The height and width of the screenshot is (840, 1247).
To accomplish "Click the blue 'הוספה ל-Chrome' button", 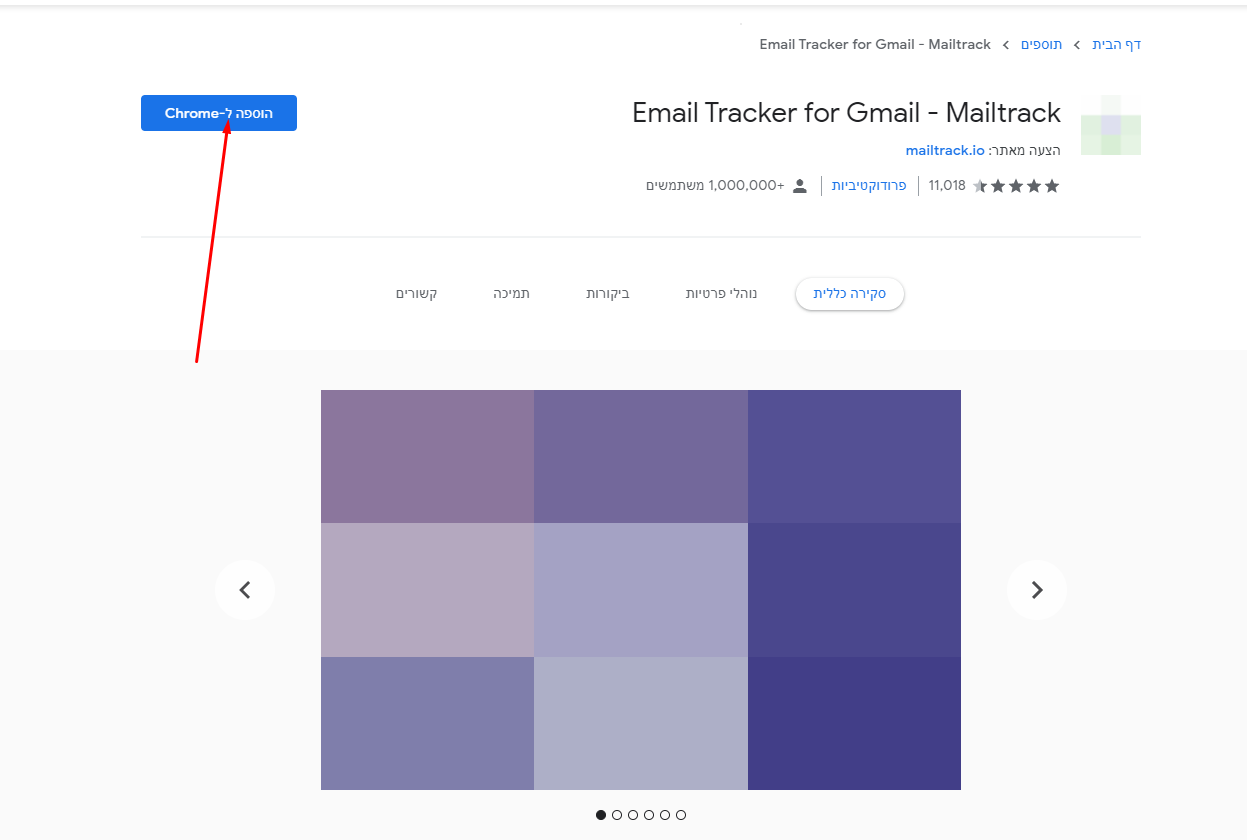I will 219,113.
